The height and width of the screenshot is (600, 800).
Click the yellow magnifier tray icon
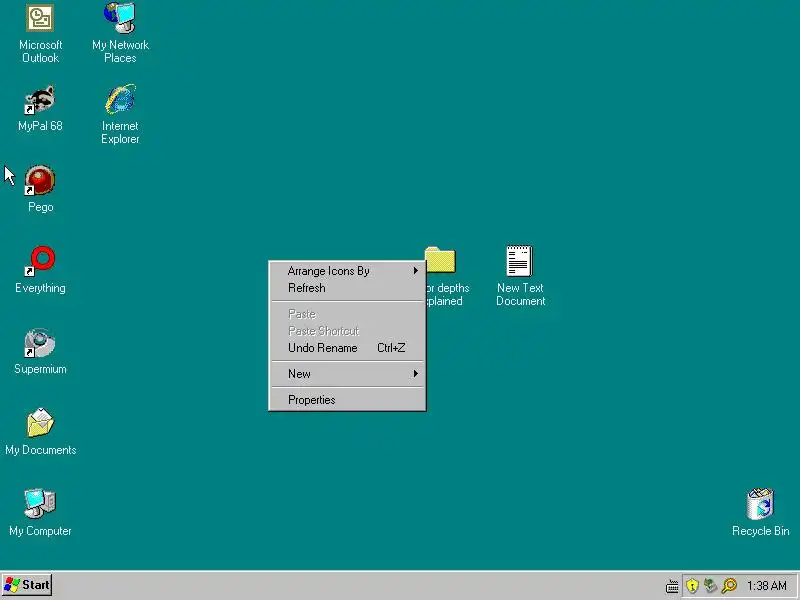(730, 586)
